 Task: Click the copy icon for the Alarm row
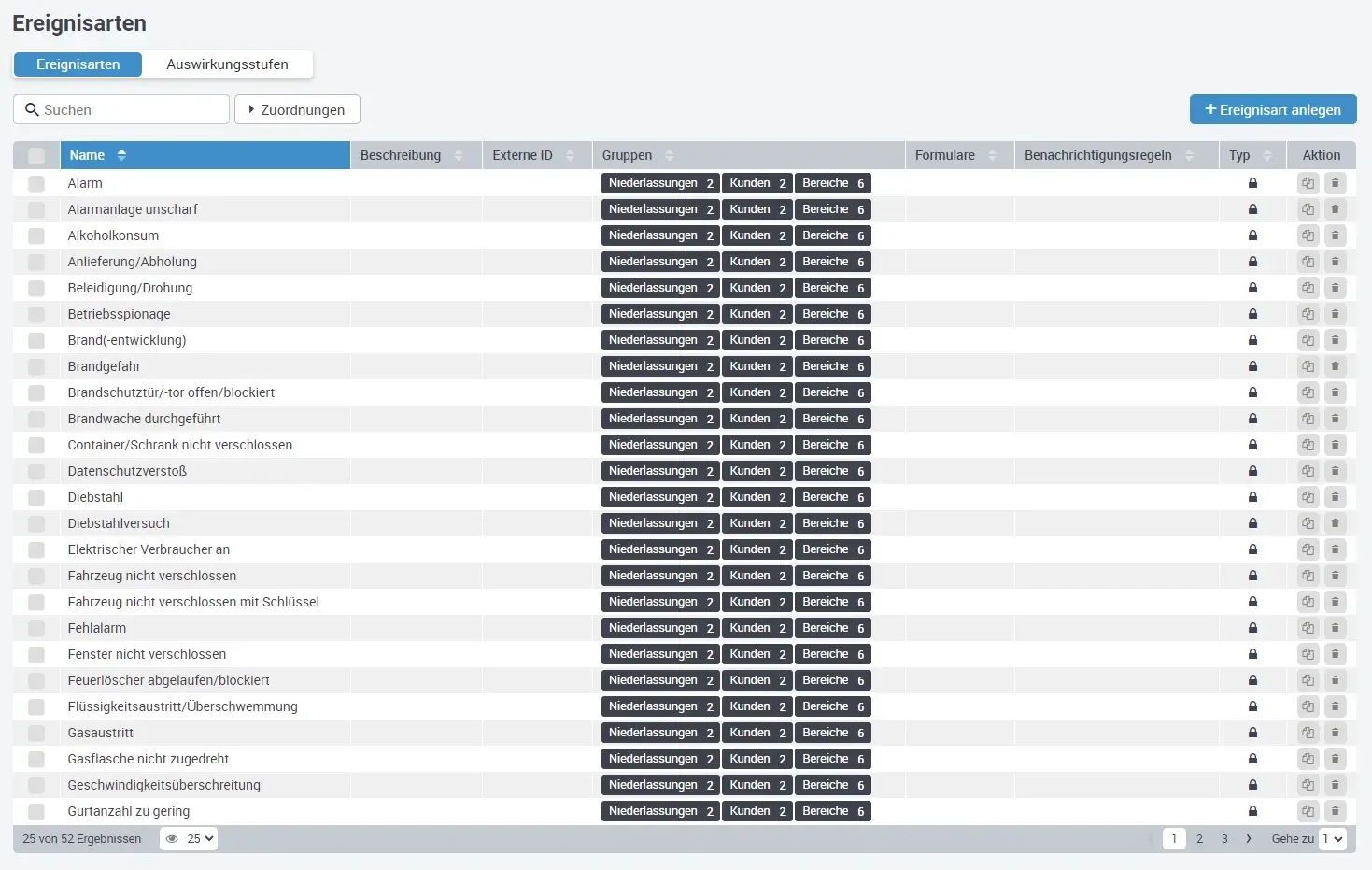[1308, 183]
